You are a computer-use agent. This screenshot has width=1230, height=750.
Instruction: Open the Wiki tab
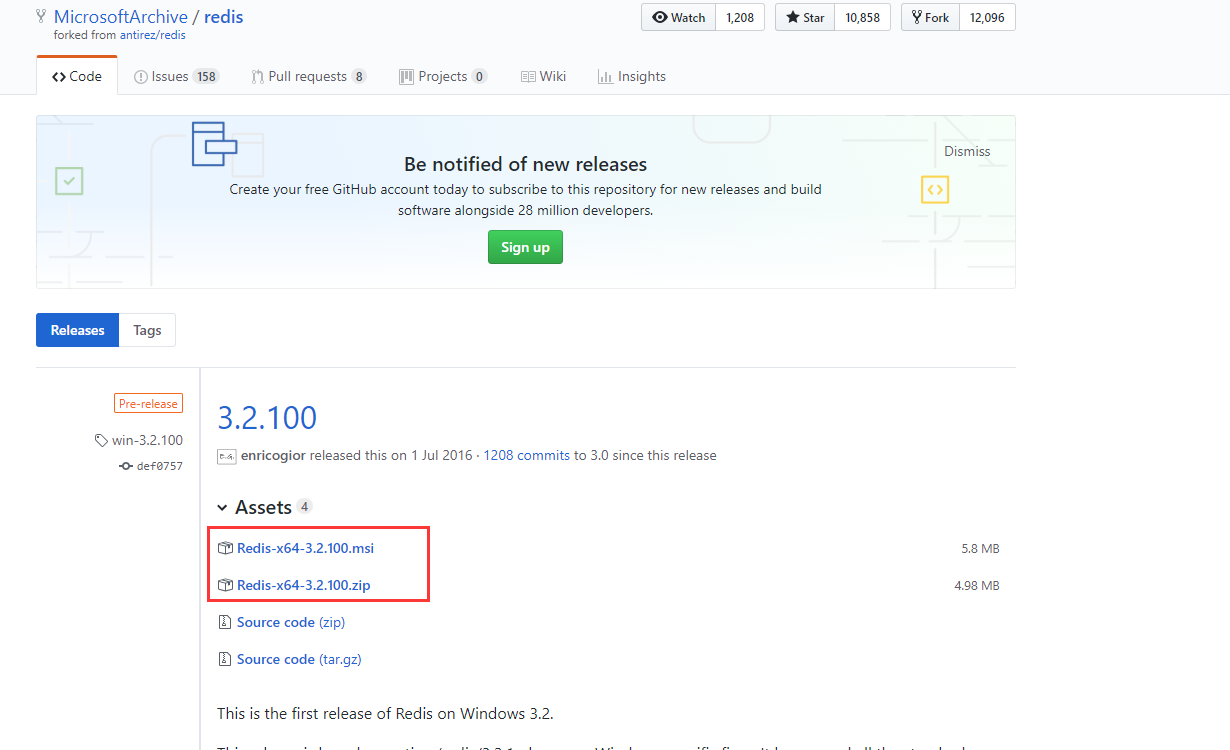543,76
